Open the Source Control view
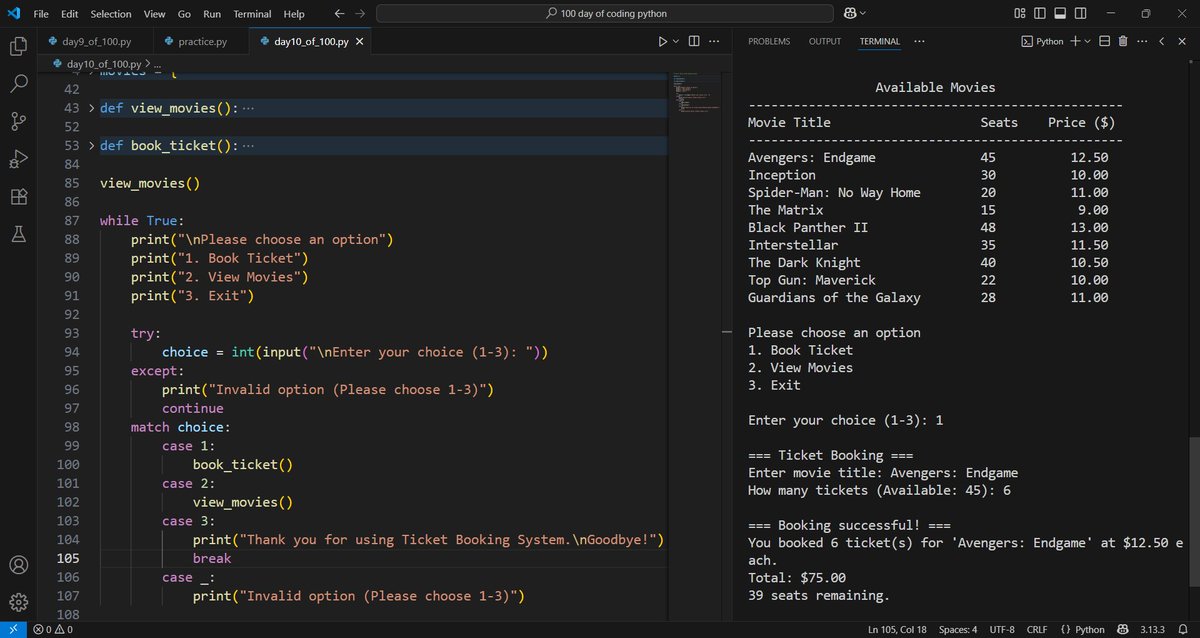This screenshot has width=1200, height=638. pyautogui.click(x=18, y=121)
